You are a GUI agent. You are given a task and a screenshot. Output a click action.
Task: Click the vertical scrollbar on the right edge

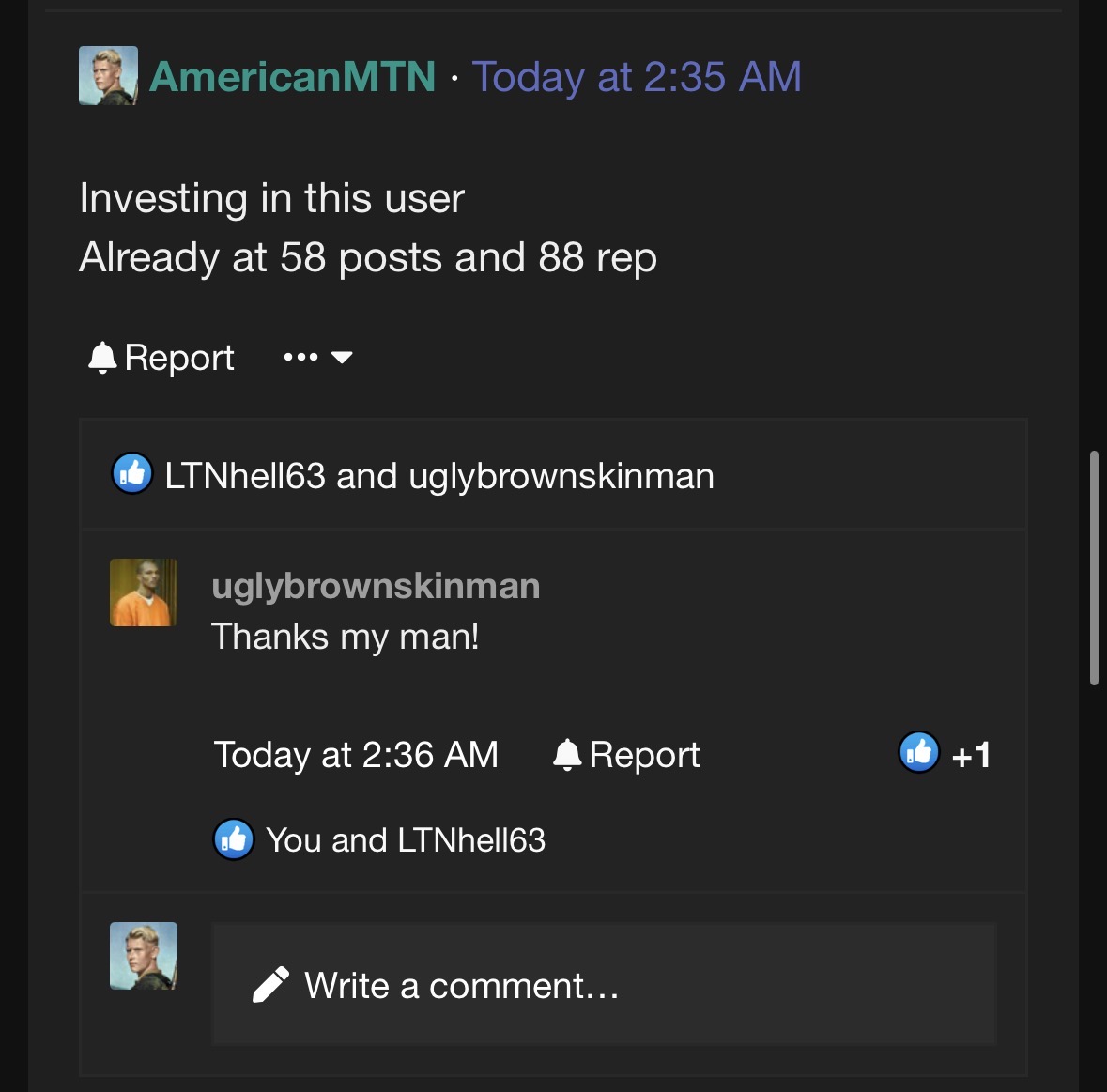1094,568
